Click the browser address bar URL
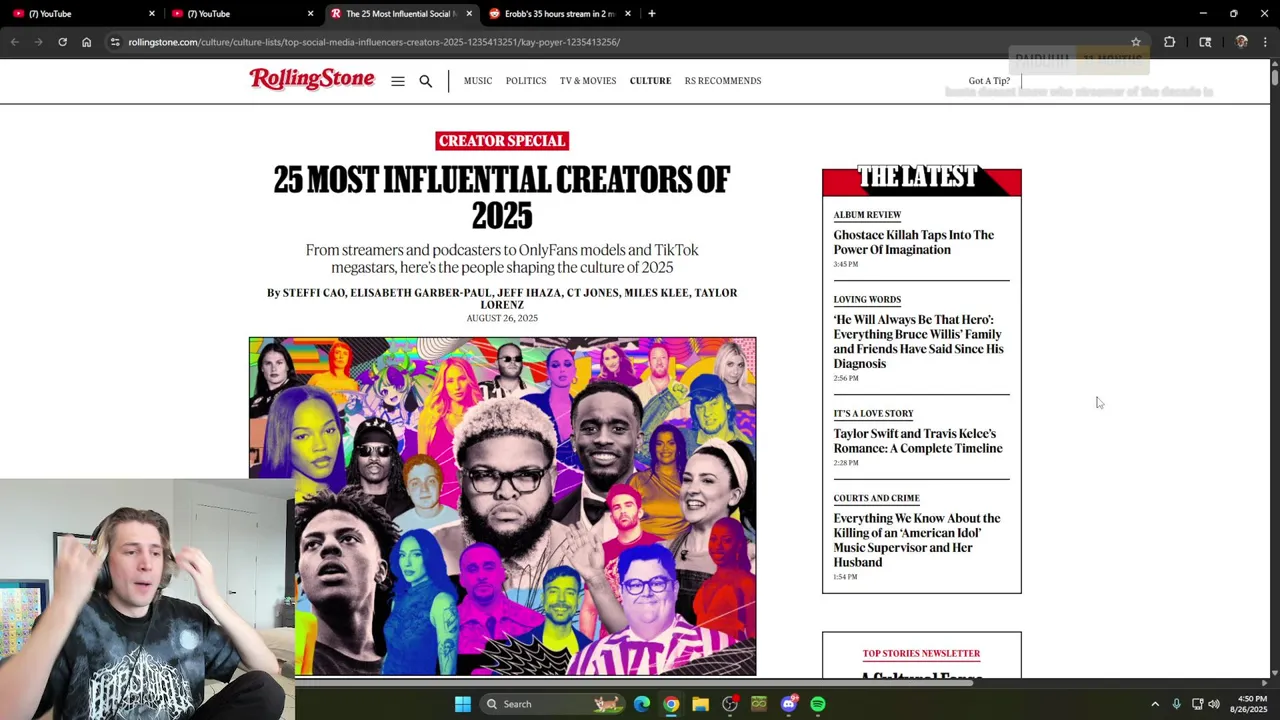Viewport: 1280px width, 720px height. (374, 42)
